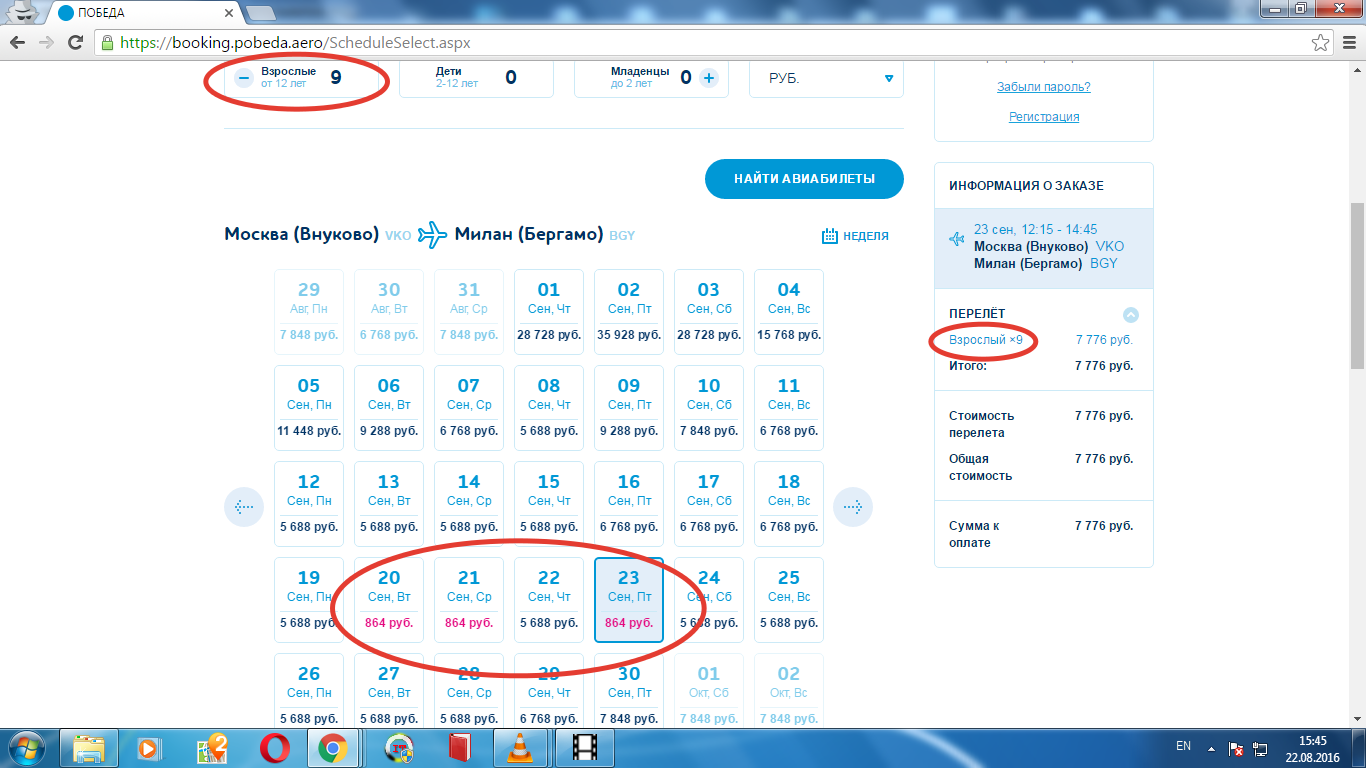Open the Забыли пароль? link

(x=1043, y=87)
